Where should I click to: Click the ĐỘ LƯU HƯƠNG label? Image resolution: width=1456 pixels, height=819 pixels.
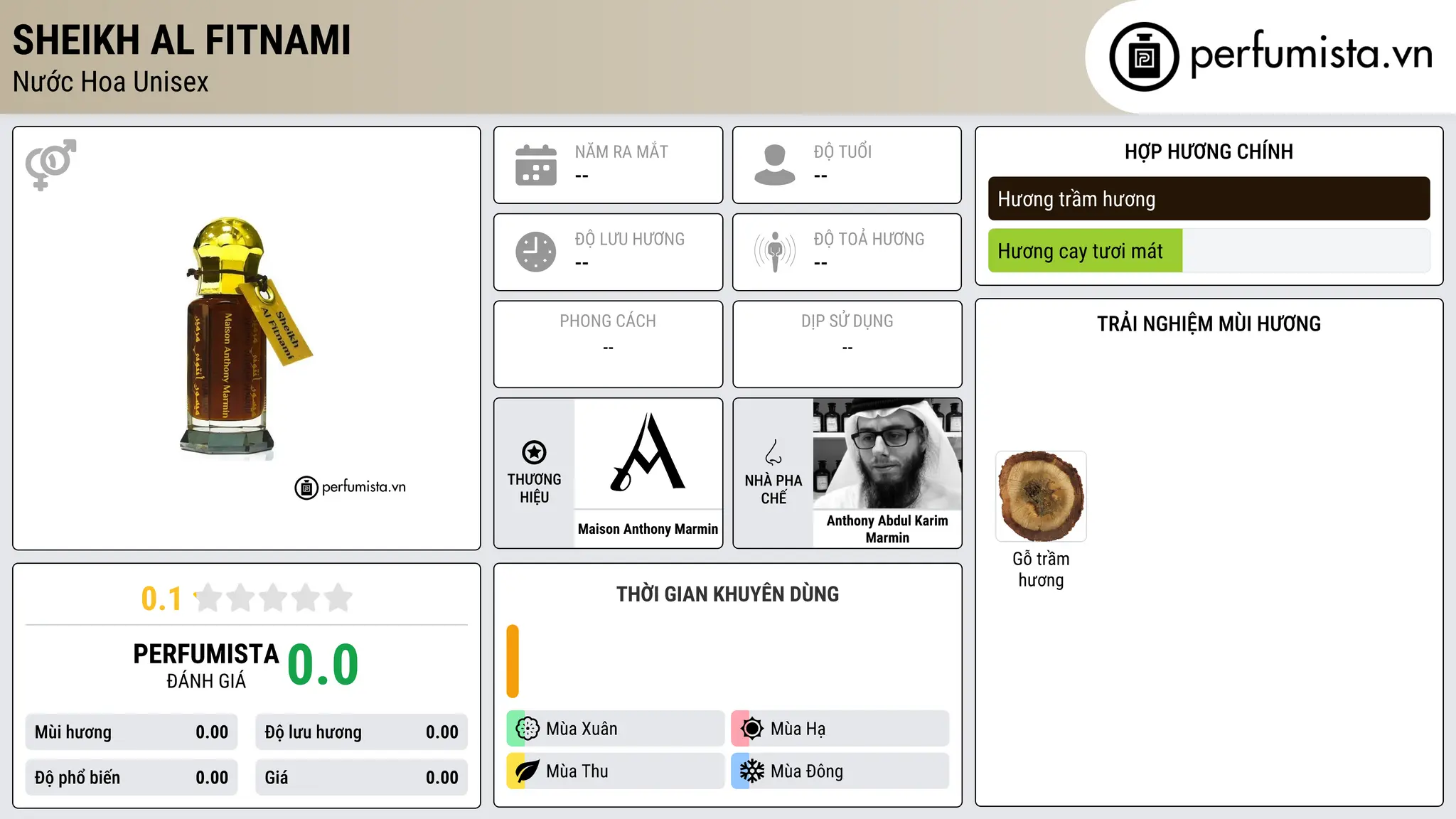tap(630, 240)
